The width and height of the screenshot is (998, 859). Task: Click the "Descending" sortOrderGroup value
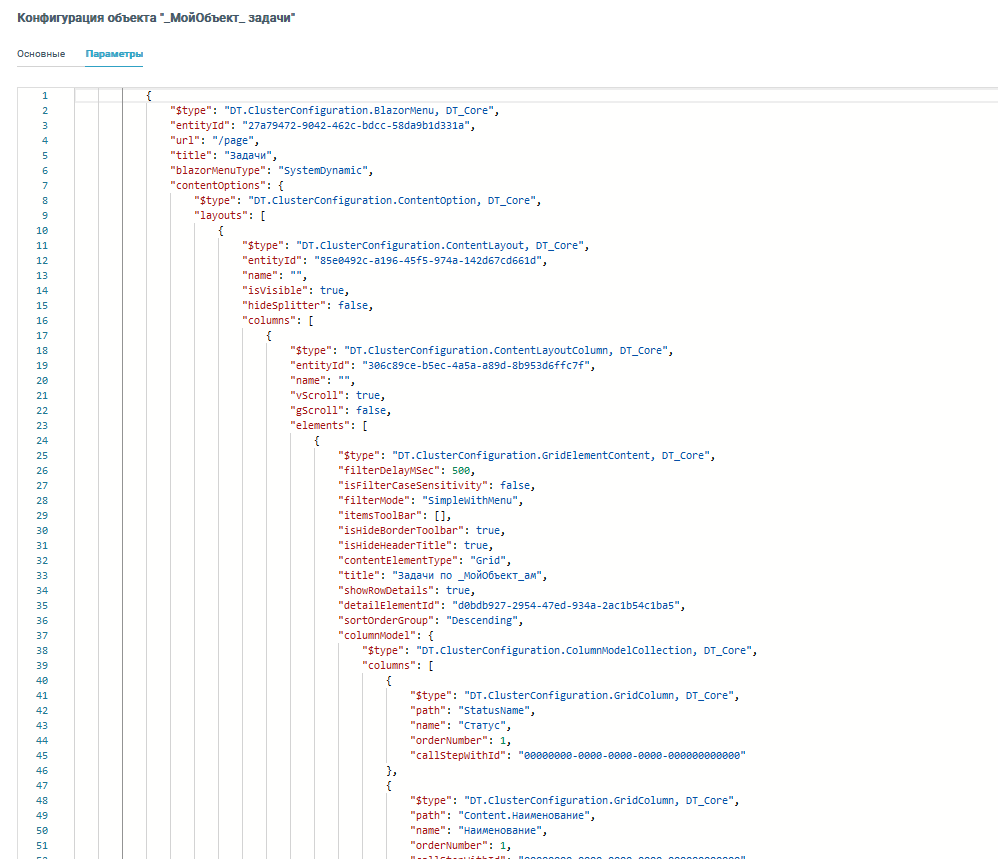pos(485,620)
